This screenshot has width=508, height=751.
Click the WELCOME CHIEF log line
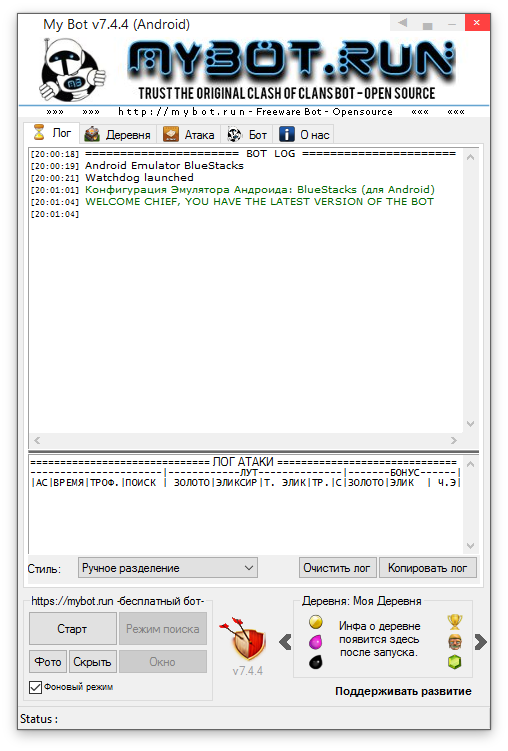[x=259, y=202]
